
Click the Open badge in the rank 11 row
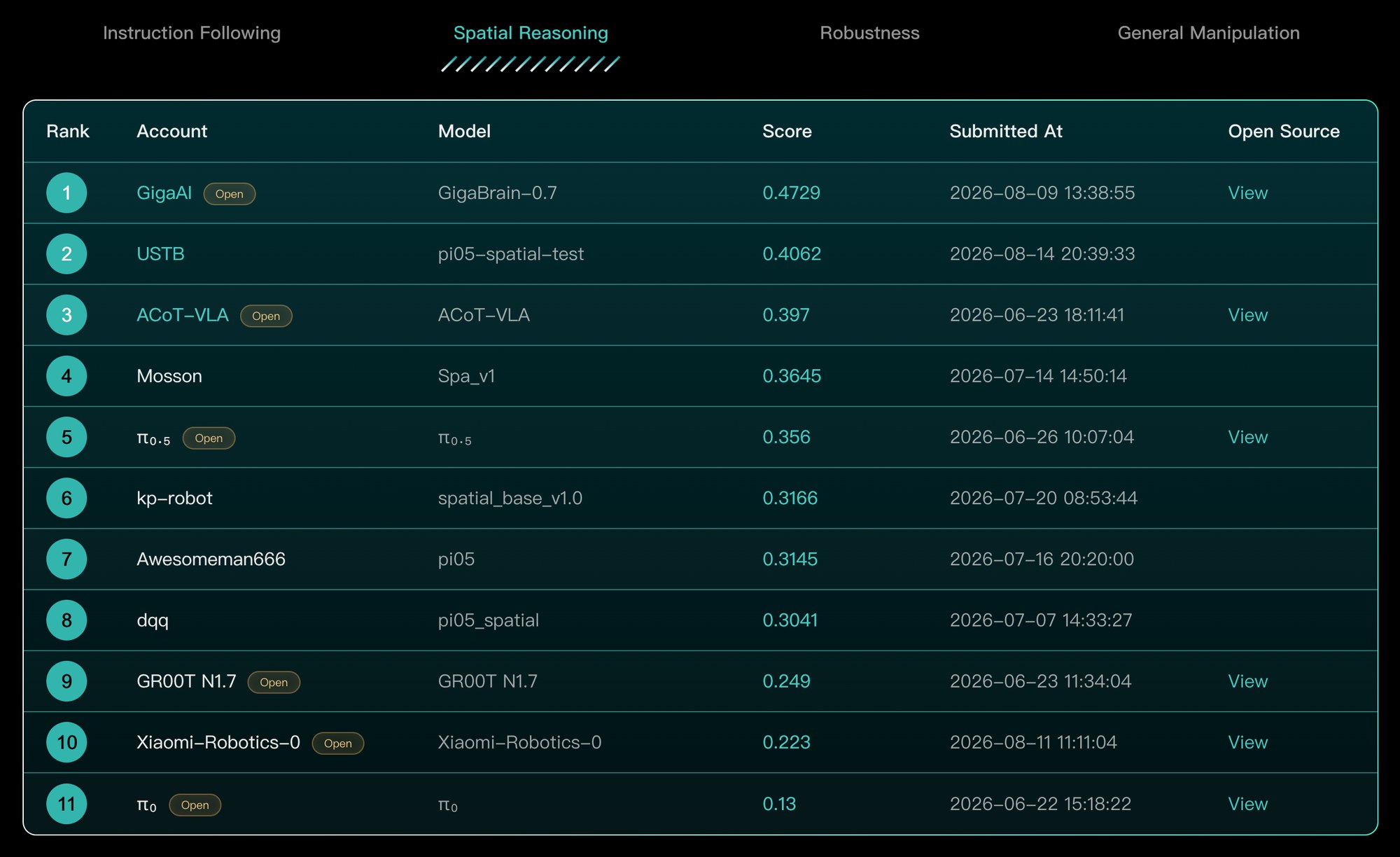point(195,805)
